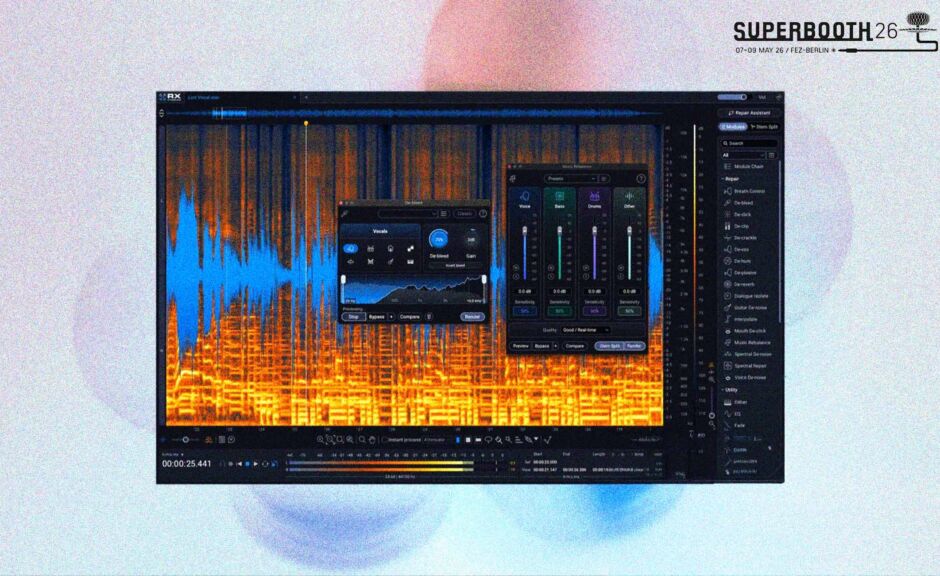Screen dimensions: 940x576
Task: Select Module Chain in the side panel
Action: point(744,167)
